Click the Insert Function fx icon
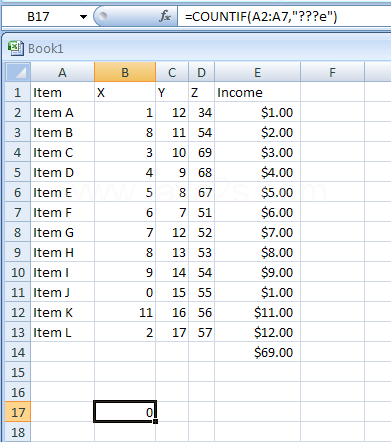Viewport: 391px width, 442px height. (x=165, y=16)
